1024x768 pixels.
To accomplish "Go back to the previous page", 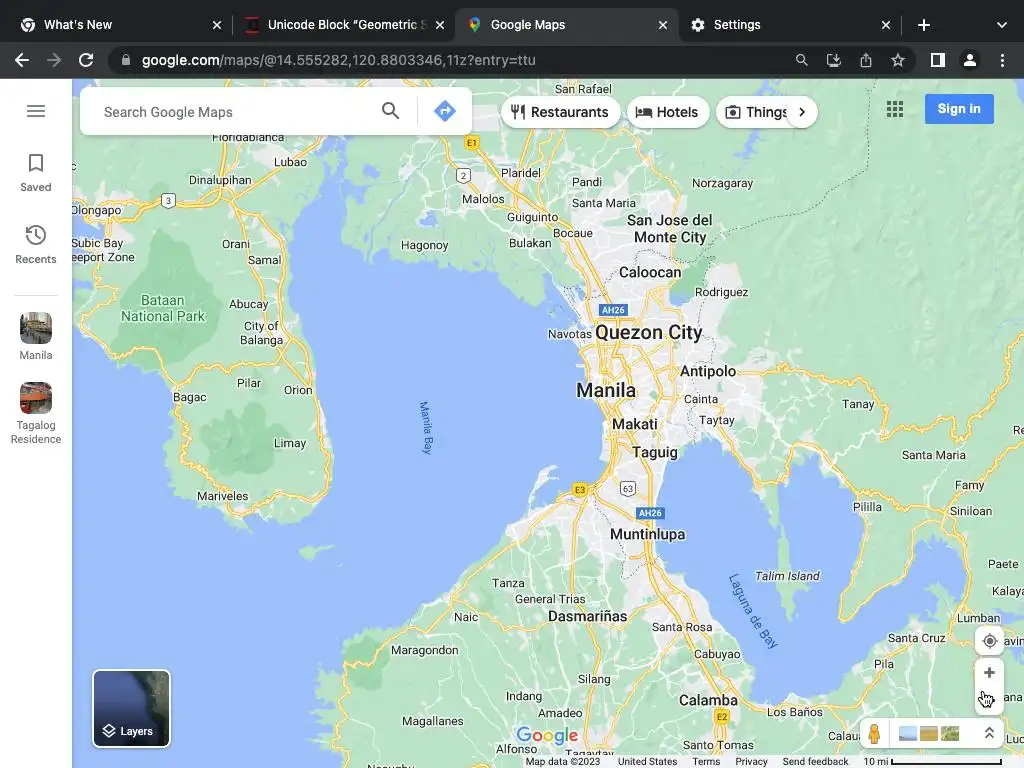I will pyautogui.click(x=22, y=60).
